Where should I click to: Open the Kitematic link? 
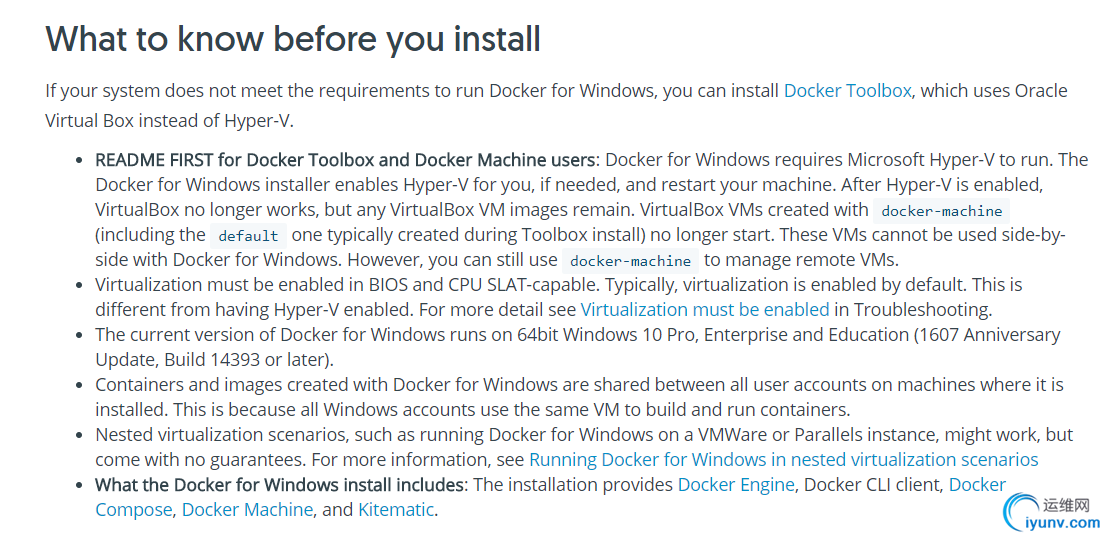pos(396,509)
